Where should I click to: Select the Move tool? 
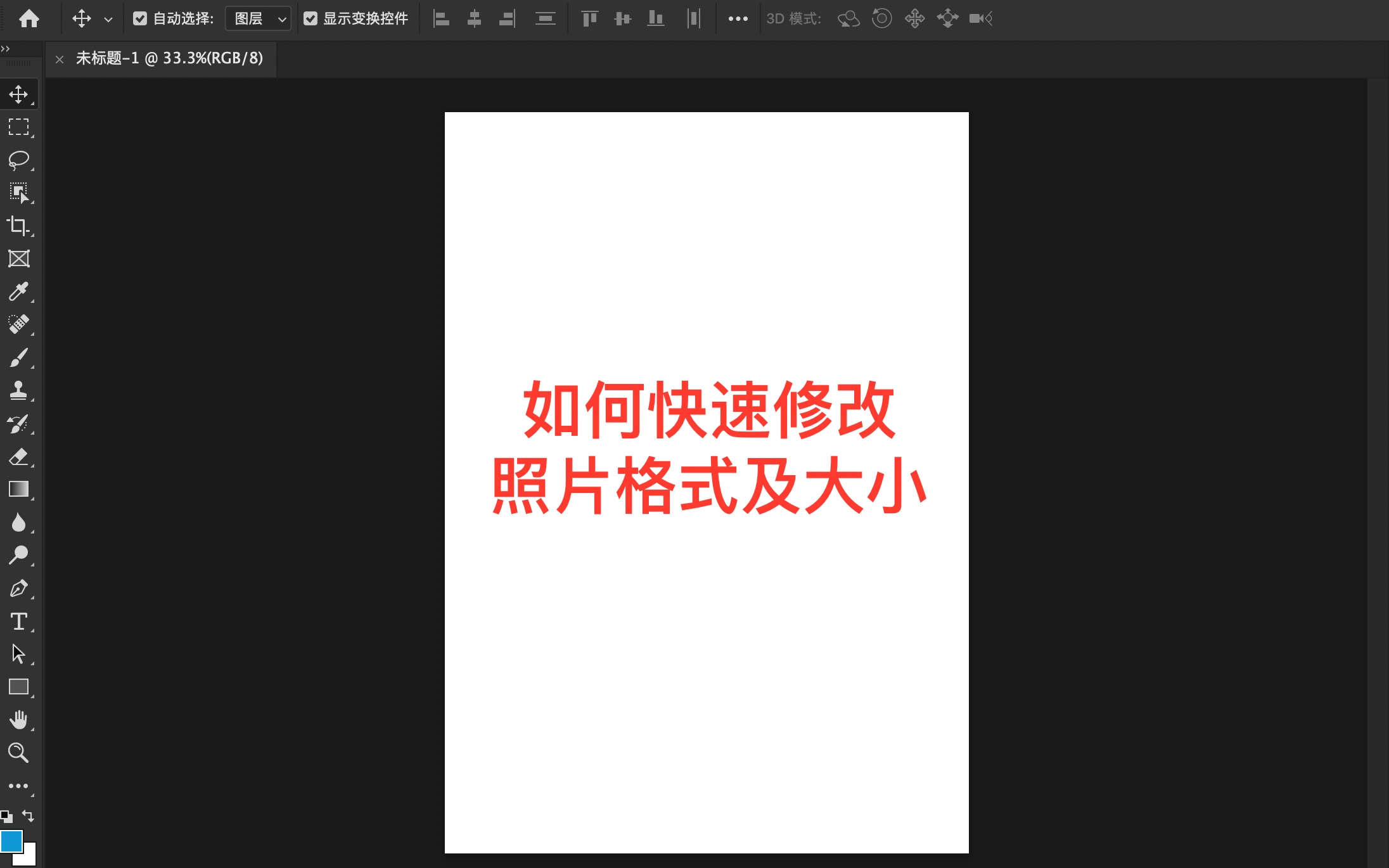click(x=19, y=94)
